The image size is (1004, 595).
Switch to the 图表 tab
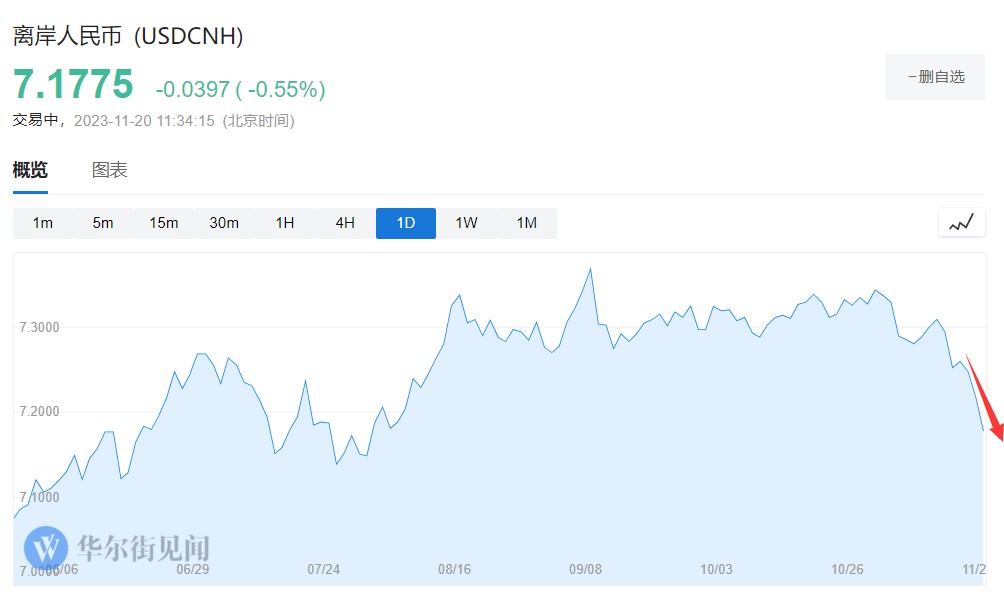pyautogui.click(x=110, y=170)
